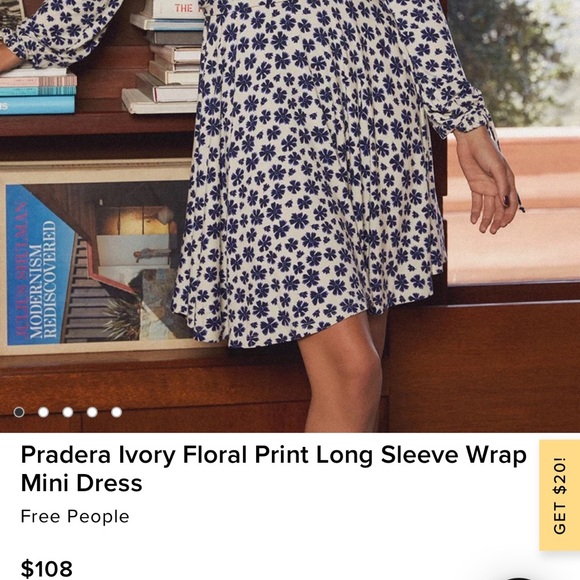Tap the $108 price text
This screenshot has height=580, width=580.
47,569
